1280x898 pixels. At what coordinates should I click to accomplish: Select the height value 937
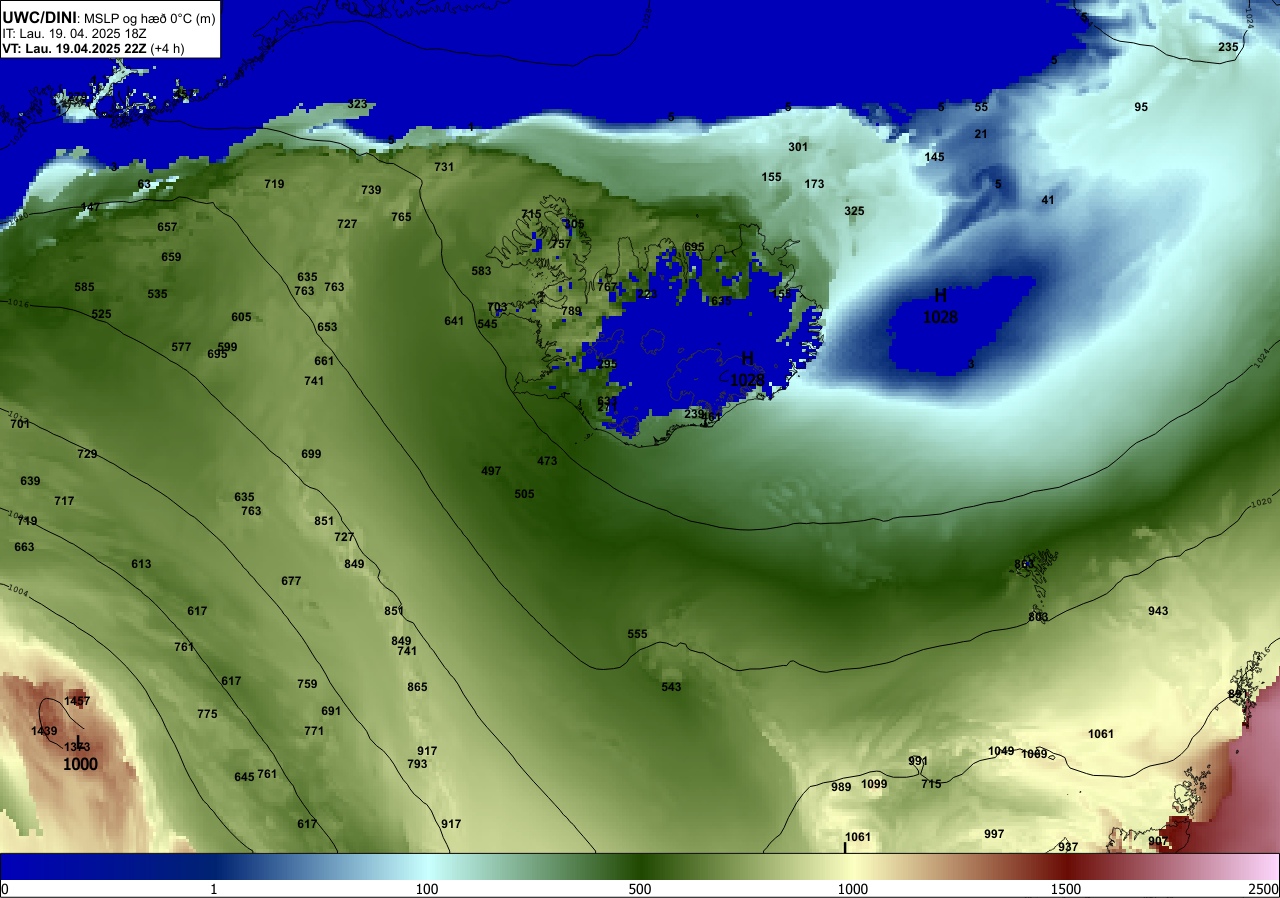point(1068,847)
